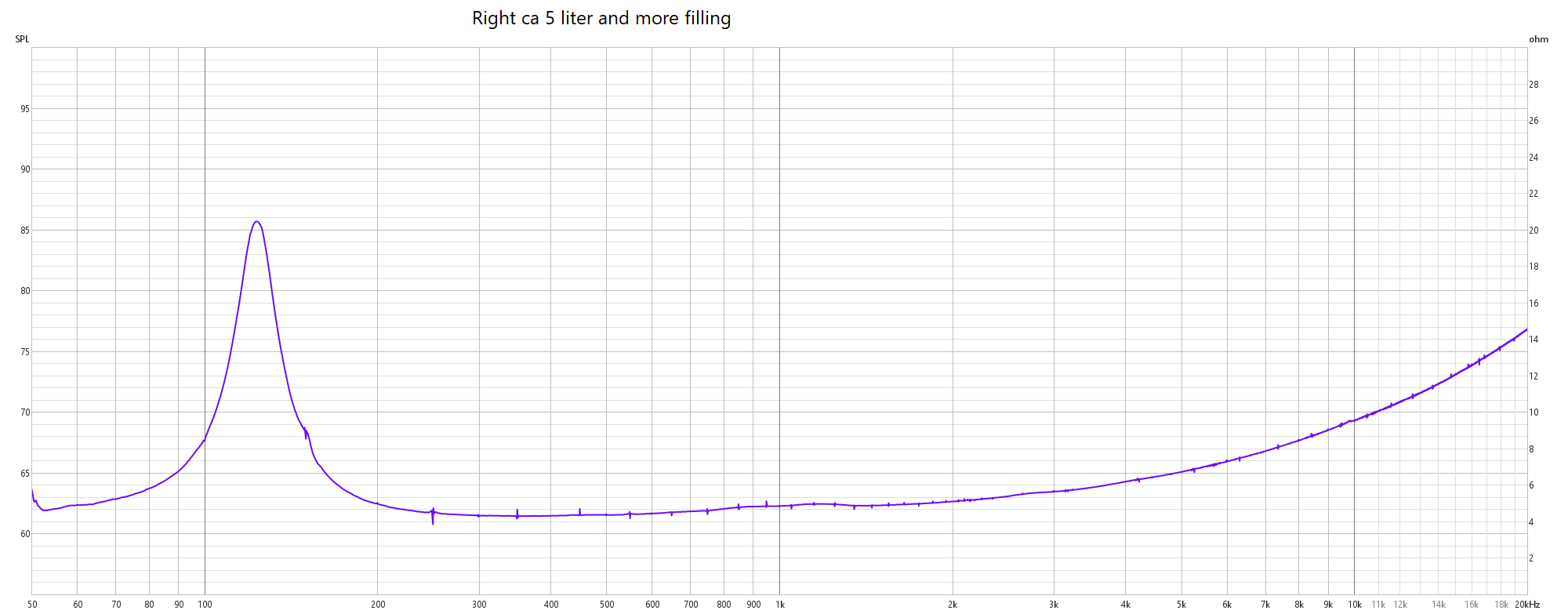Click the 12k frequency axis label
The width and height of the screenshot is (1568, 614).
1400,605
